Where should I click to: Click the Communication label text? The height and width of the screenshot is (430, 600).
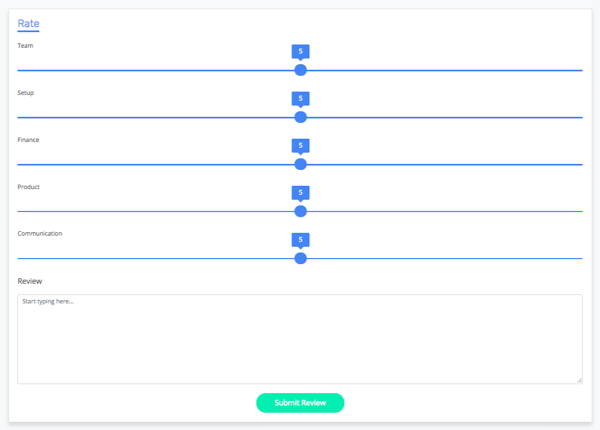[40, 233]
